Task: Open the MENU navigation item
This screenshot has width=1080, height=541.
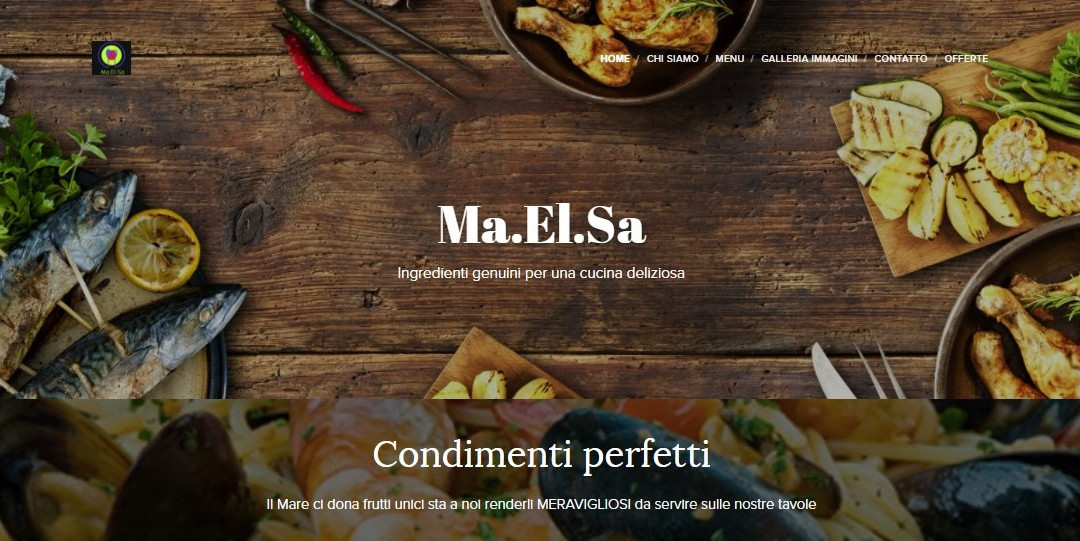Action: click(729, 59)
